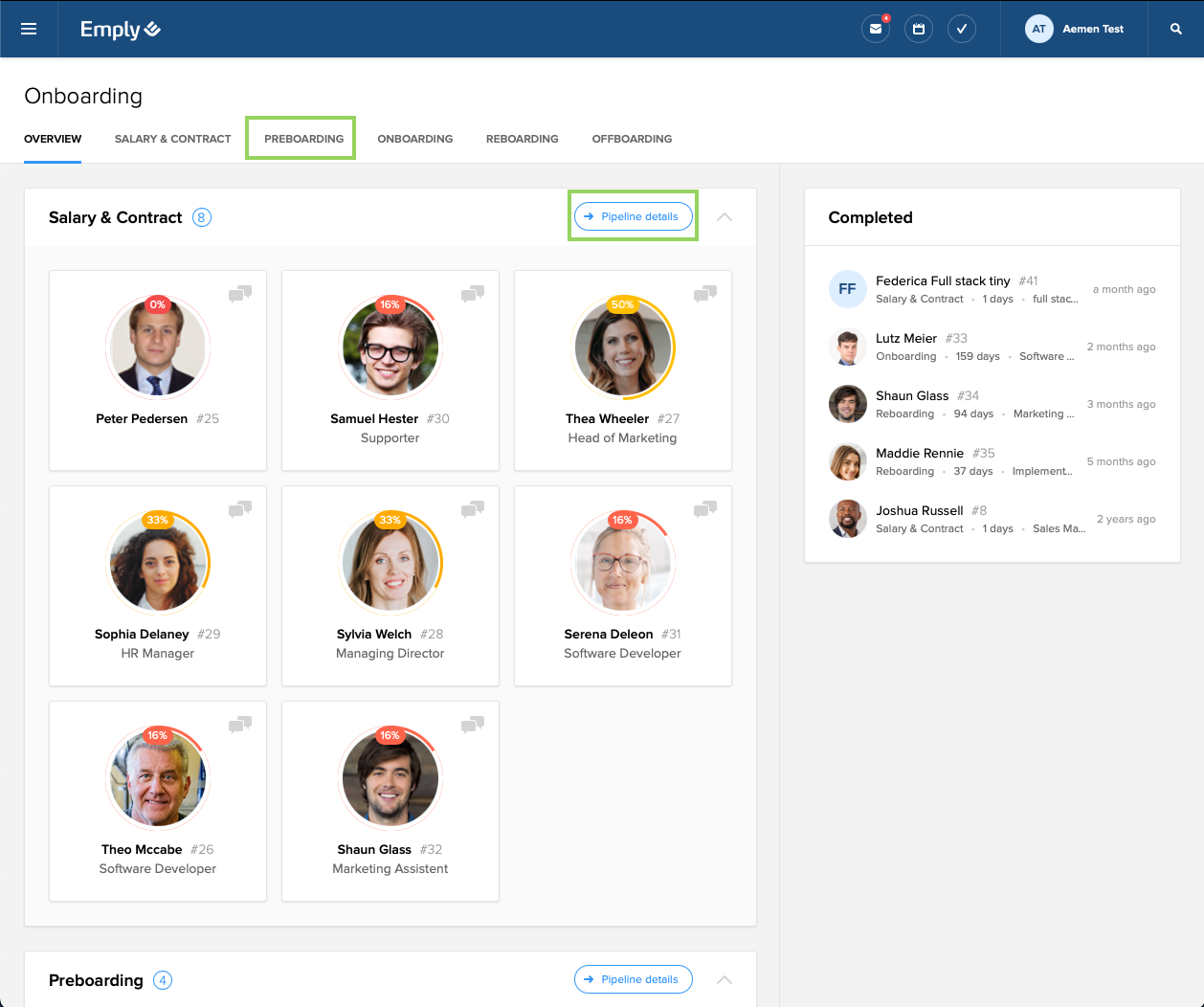Switch to the Preboarding tab
1204x1007 pixels.
click(x=303, y=139)
